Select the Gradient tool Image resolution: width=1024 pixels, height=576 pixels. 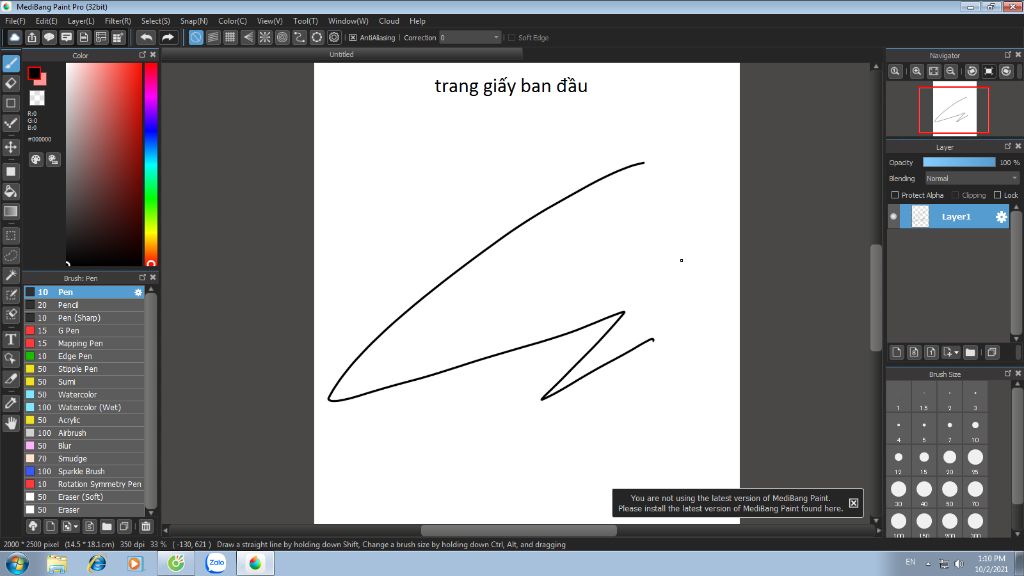[x=11, y=211]
